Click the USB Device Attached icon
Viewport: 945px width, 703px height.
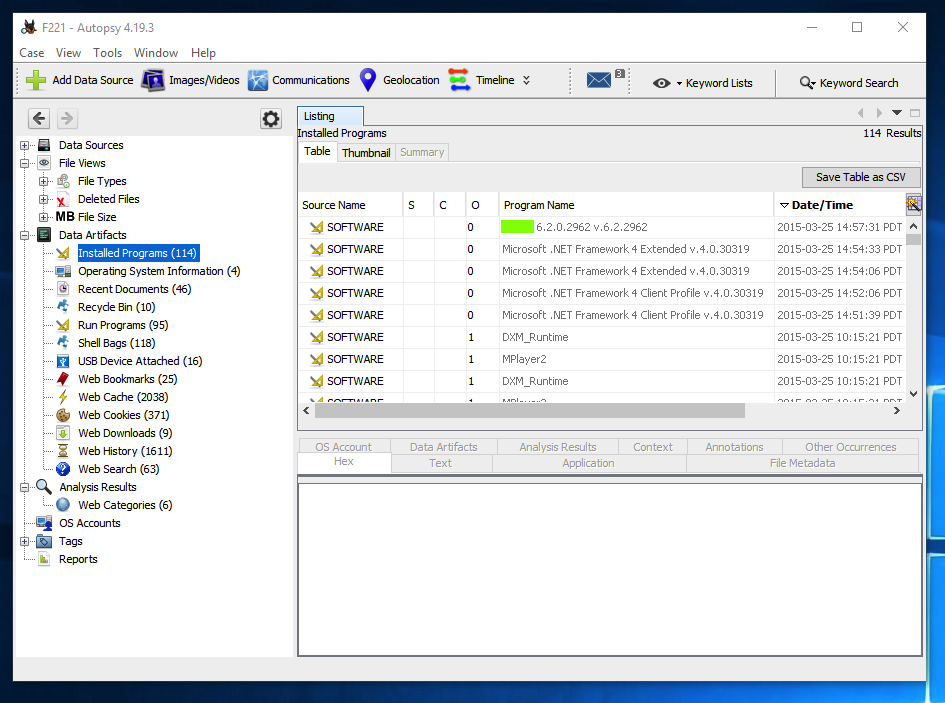coord(63,361)
